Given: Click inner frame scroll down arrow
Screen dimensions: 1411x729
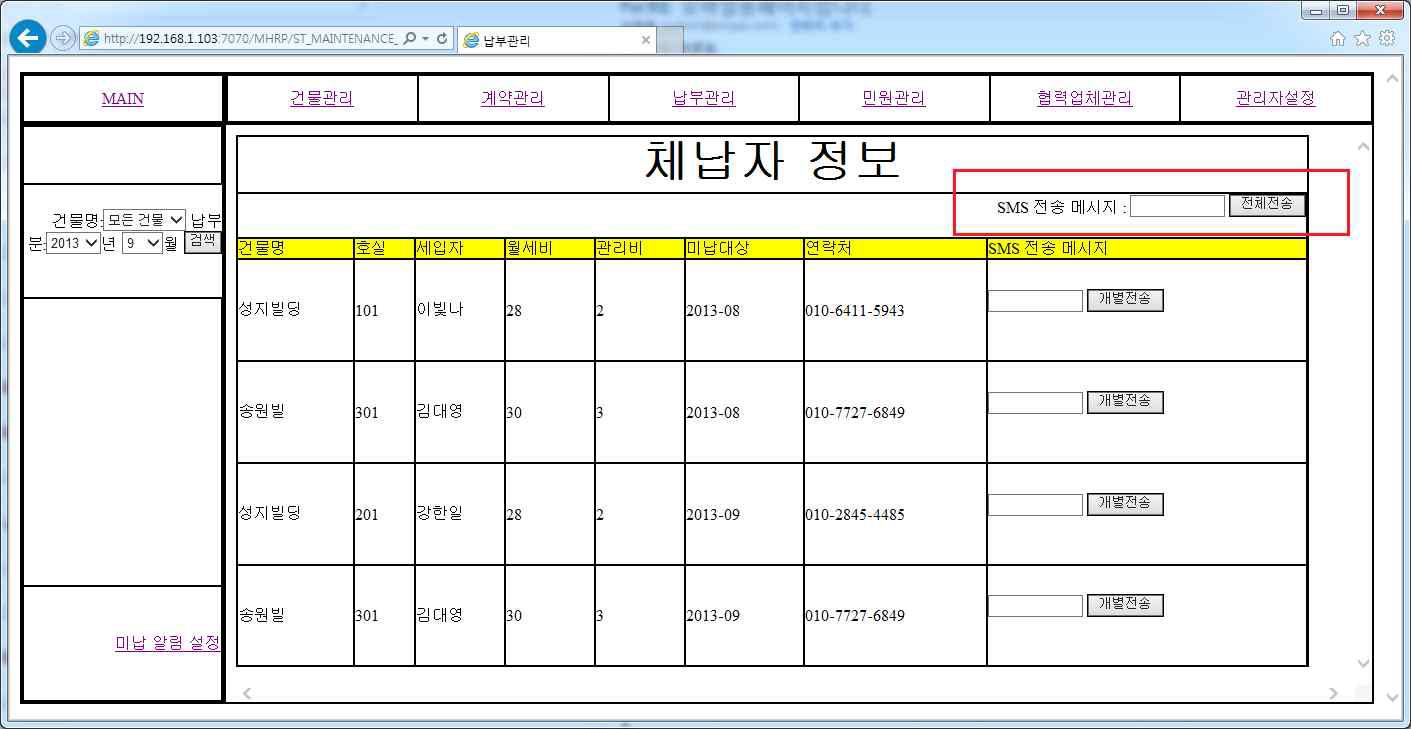Looking at the screenshot, I should pyautogui.click(x=1362, y=664).
